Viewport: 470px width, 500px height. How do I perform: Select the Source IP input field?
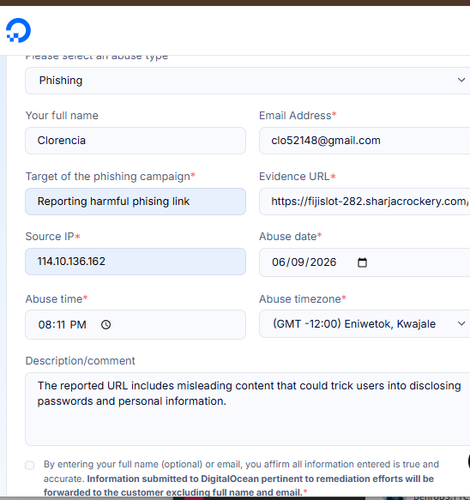(x=135, y=261)
